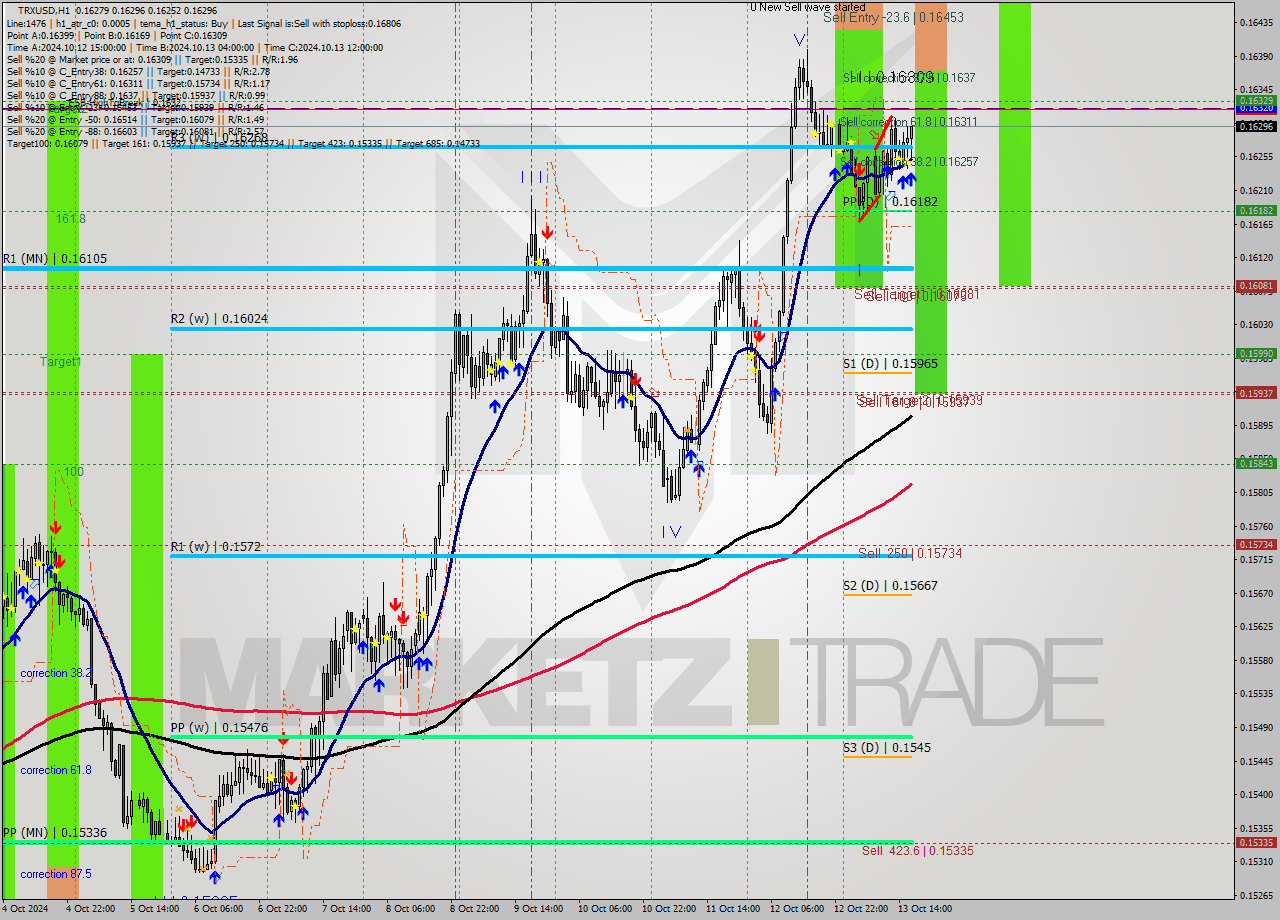Click the blue wave 'V' label at top
This screenshot has width=1280, height=920.
pyautogui.click(x=799, y=40)
